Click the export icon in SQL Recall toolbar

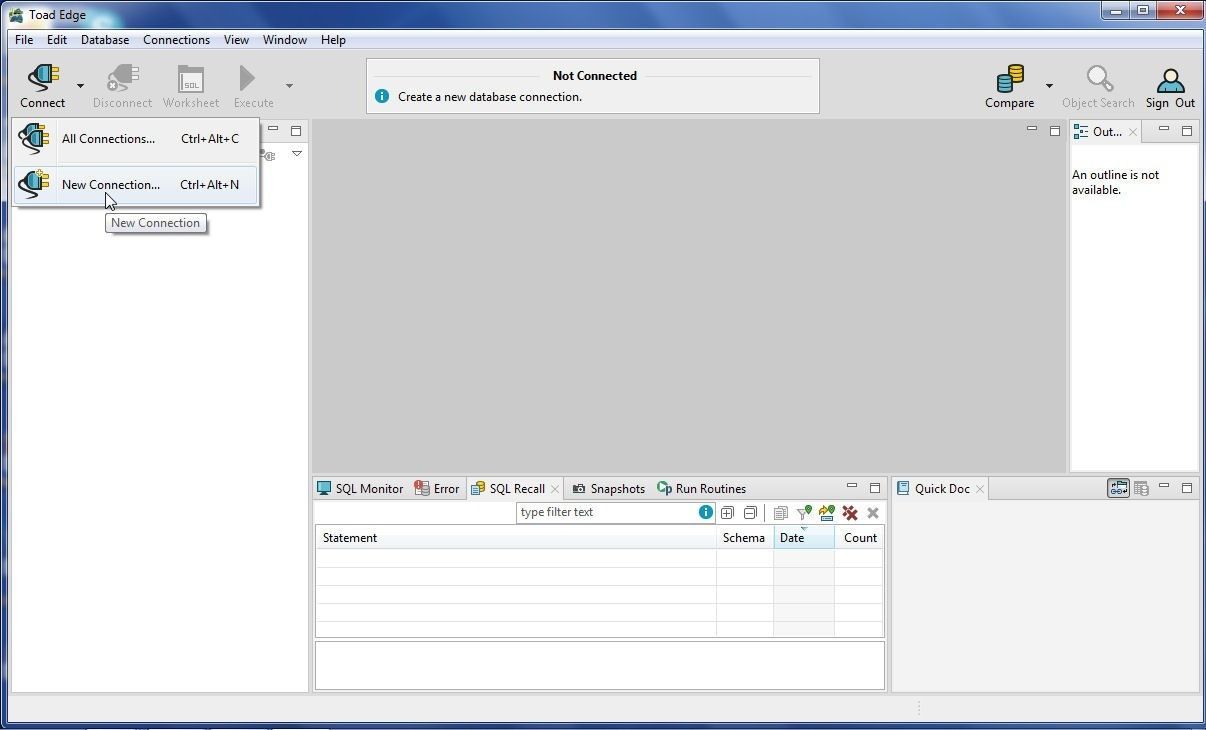point(827,513)
